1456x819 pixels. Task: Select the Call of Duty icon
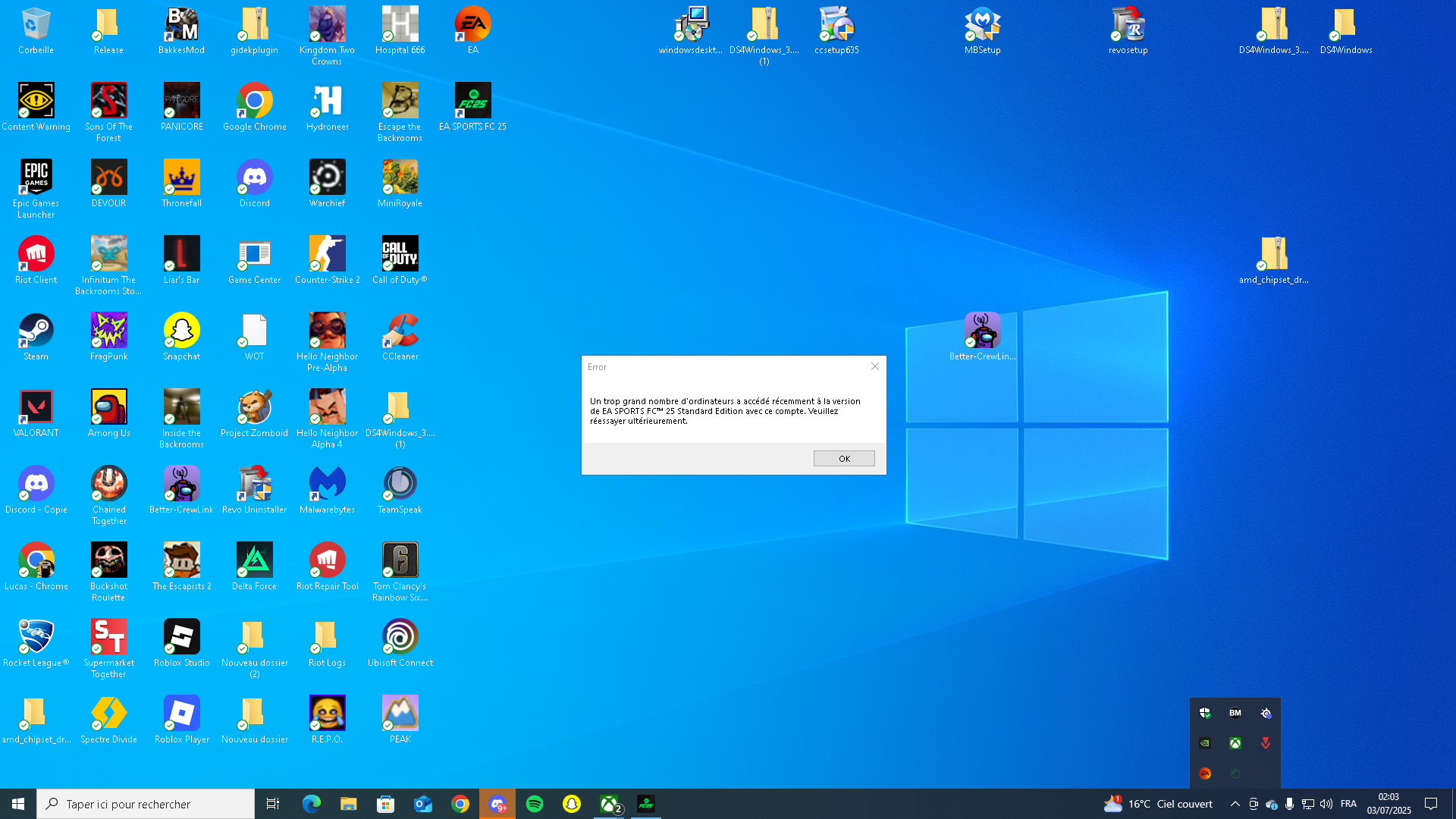(x=400, y=260)
